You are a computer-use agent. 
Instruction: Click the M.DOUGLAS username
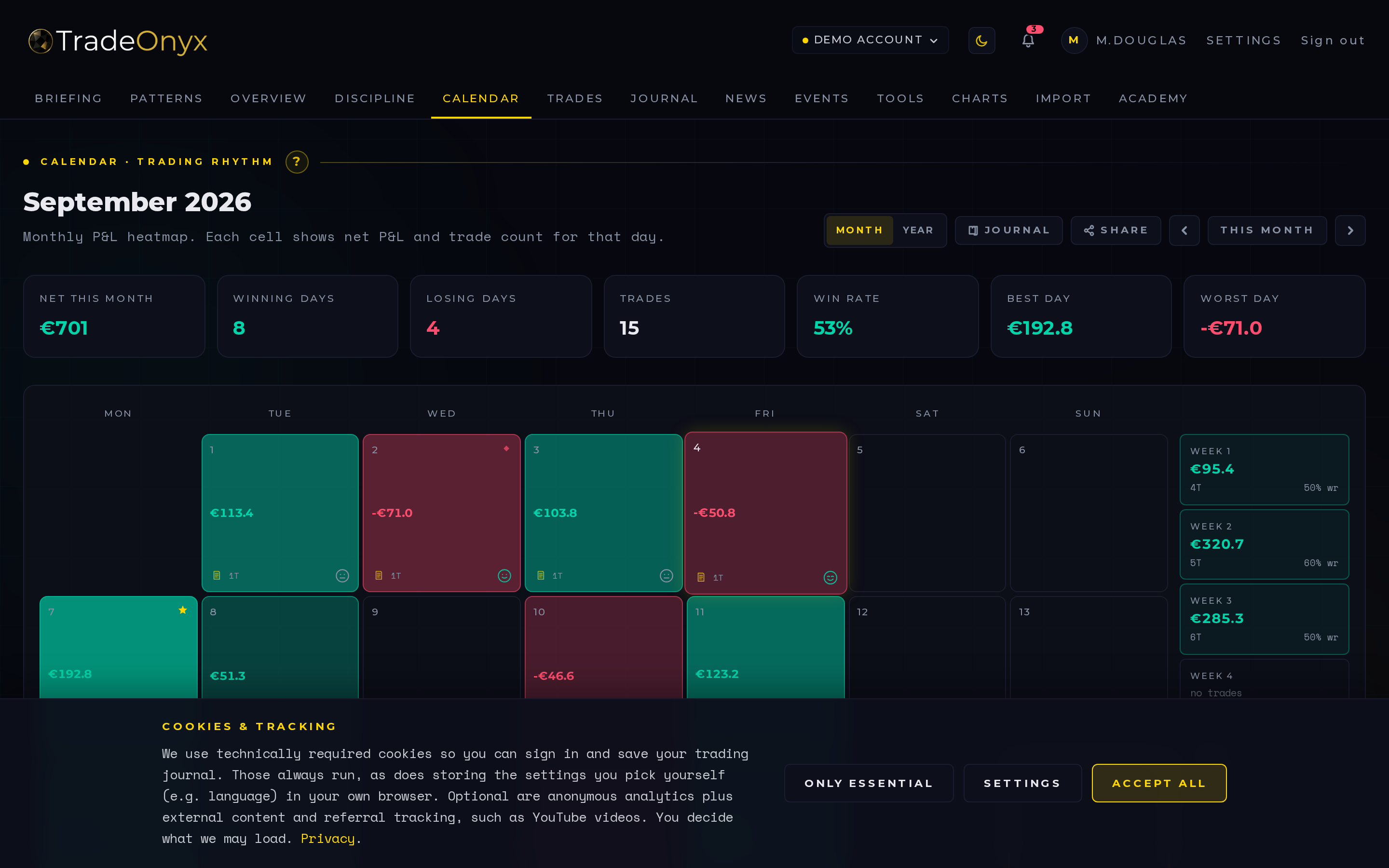1141,40
